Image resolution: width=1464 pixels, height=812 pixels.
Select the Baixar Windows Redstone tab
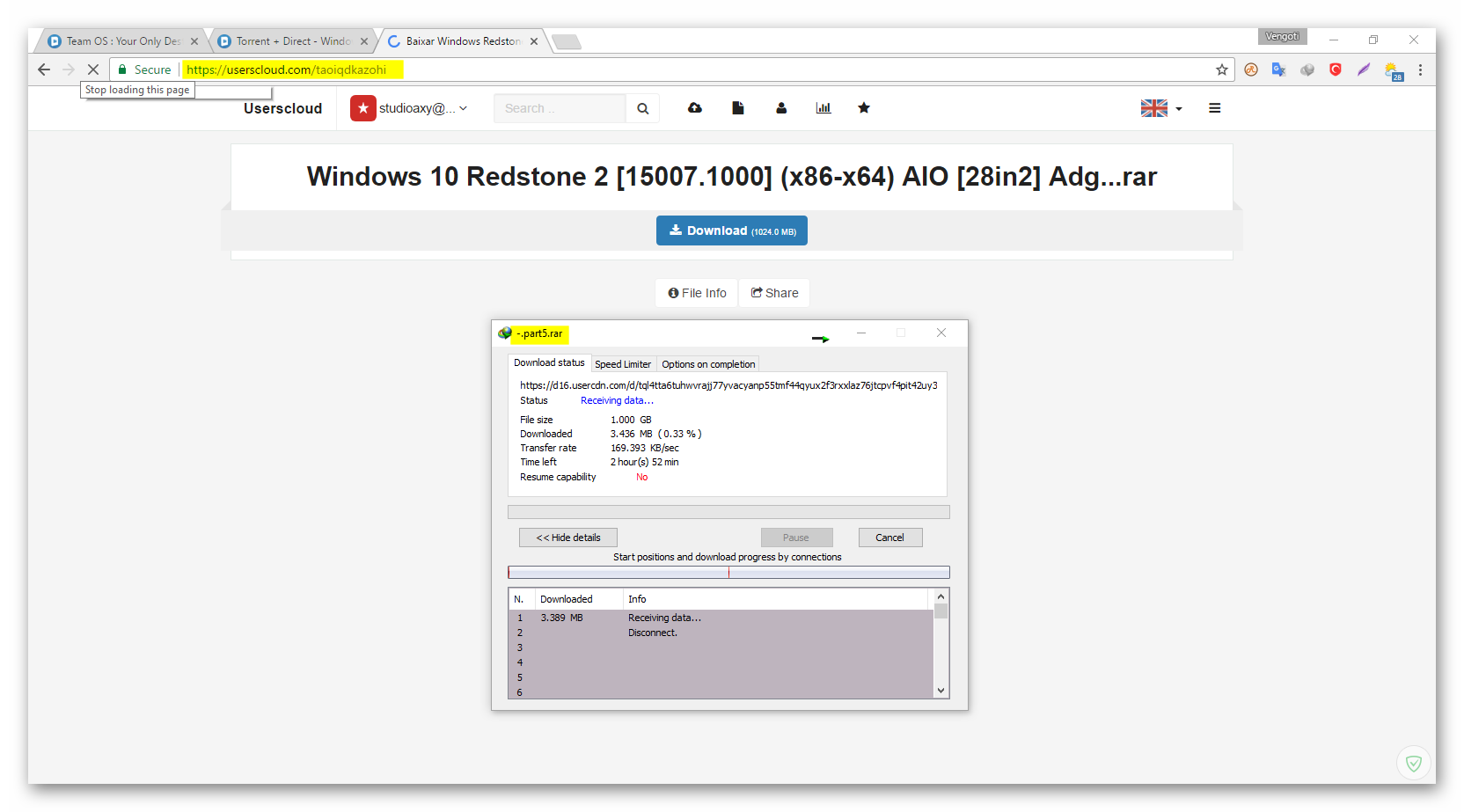[x=463, y=41]
